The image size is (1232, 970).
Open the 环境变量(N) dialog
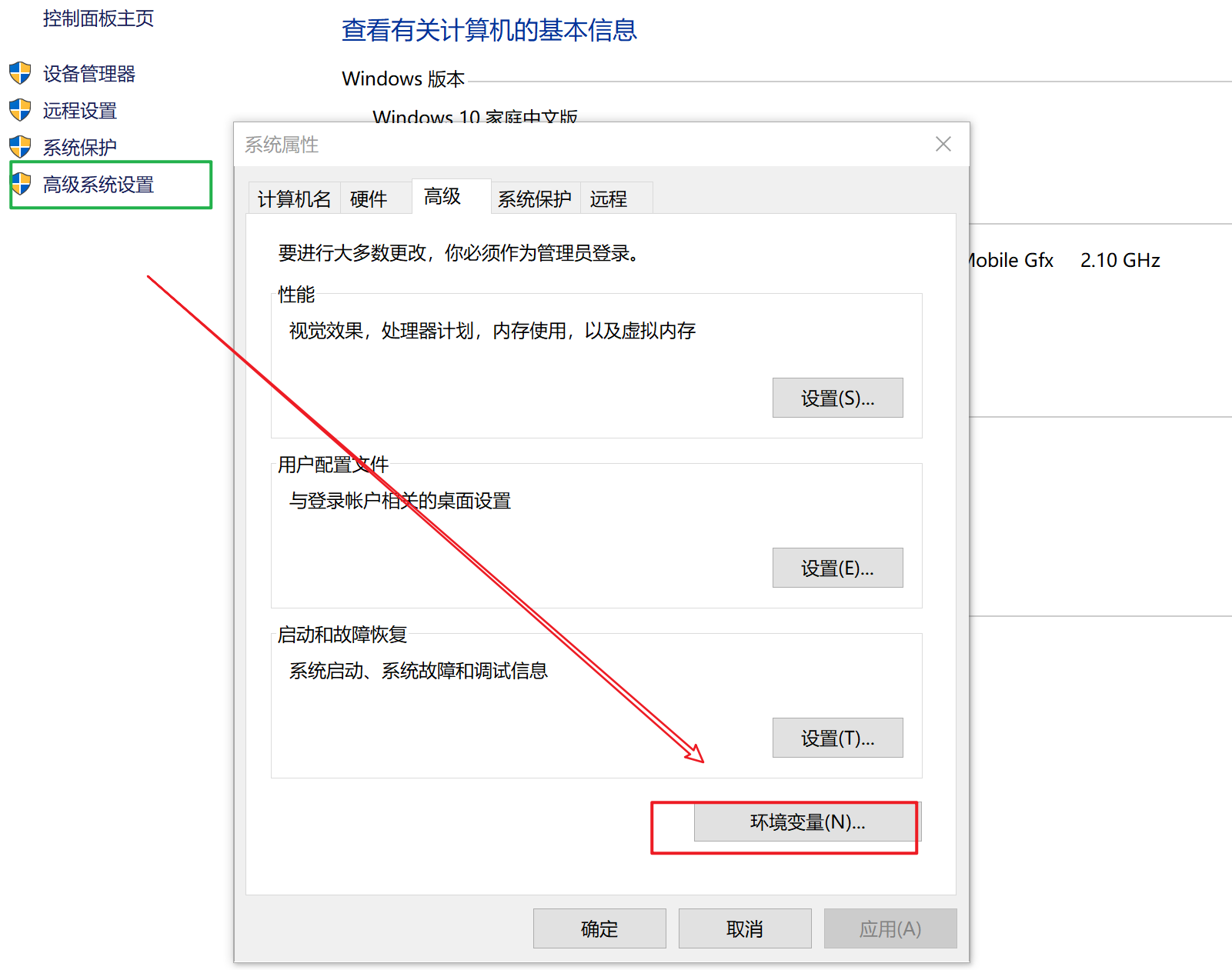805,822
